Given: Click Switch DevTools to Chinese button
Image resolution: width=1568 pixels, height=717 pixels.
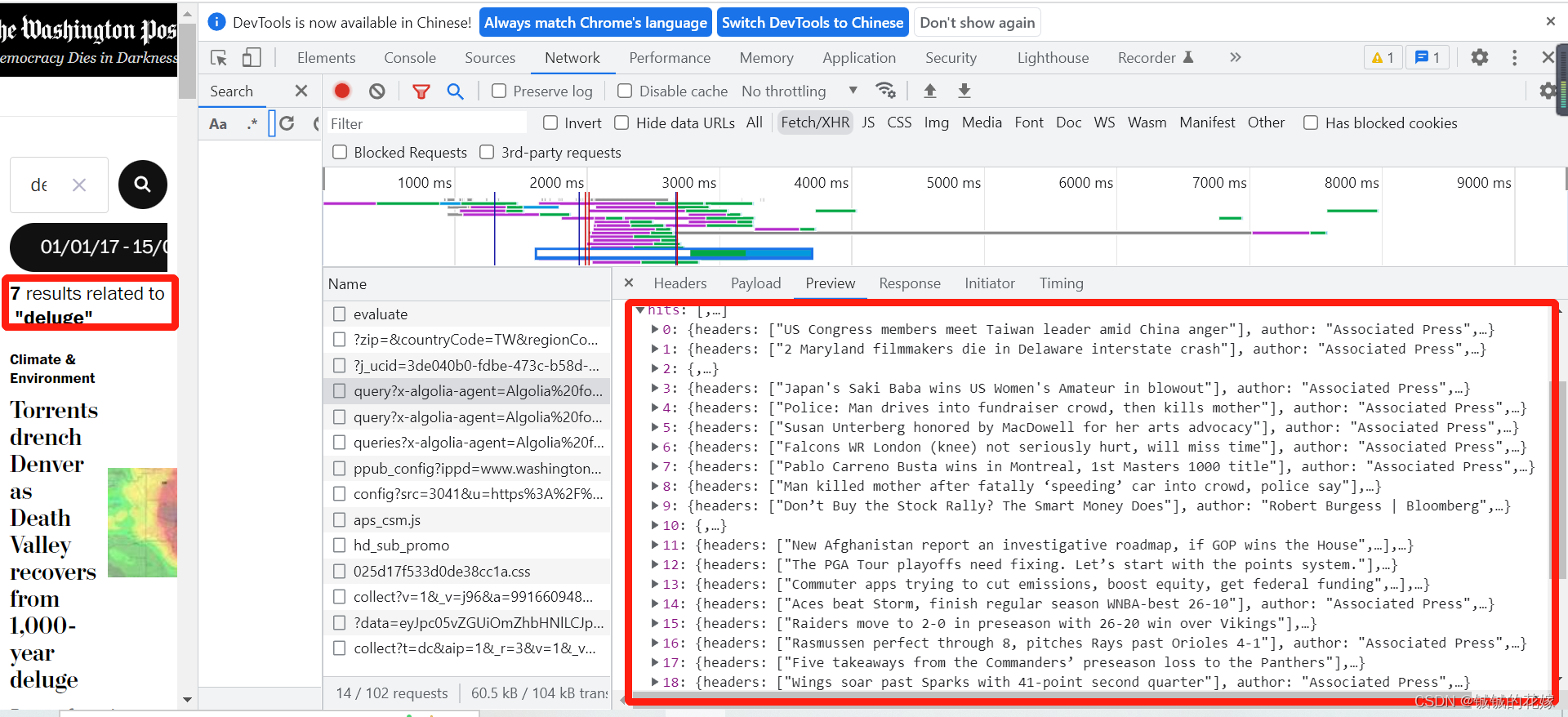Looking at the screenshot, I should [x=813, y=22].
